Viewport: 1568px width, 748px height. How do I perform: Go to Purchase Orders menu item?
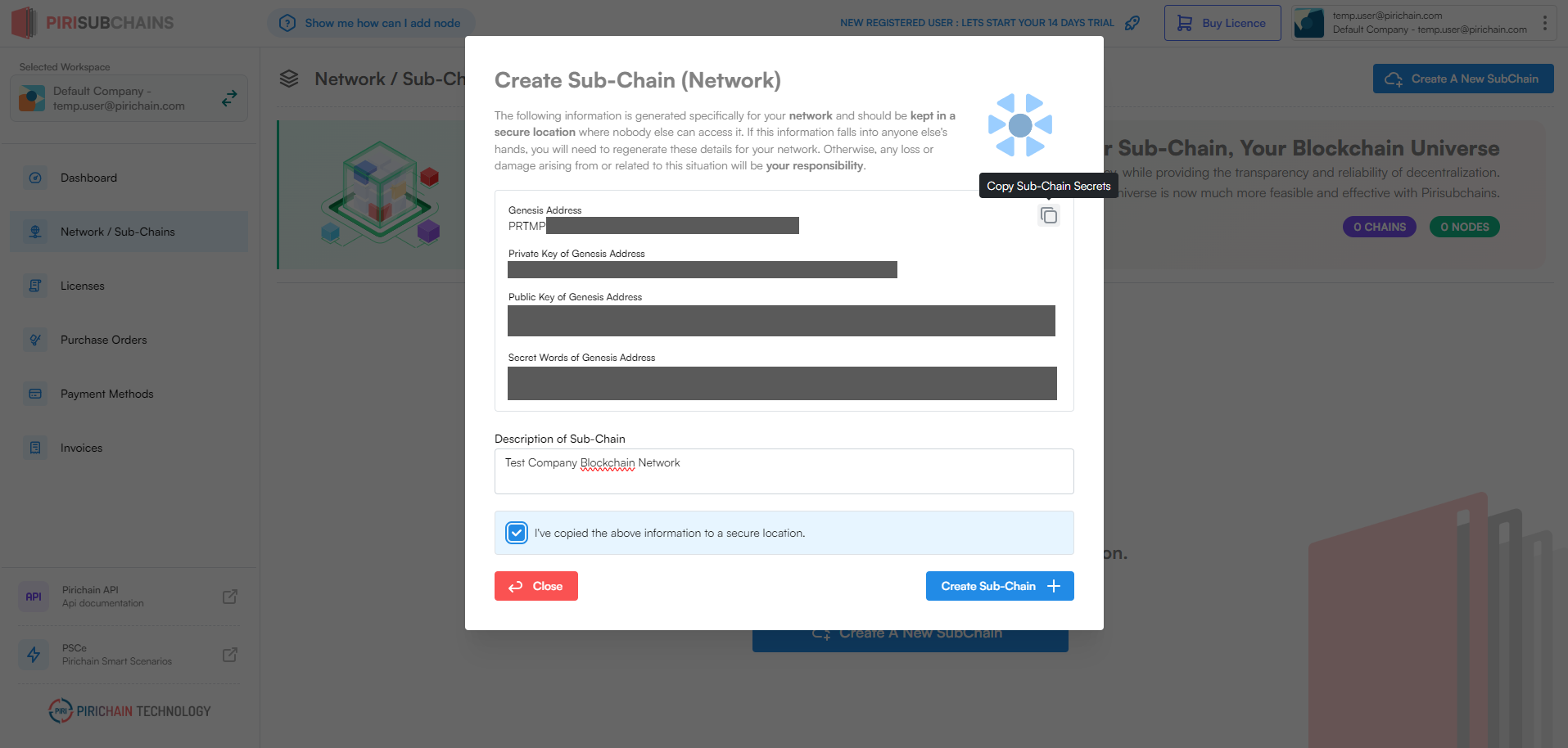(x=103, y=340)
